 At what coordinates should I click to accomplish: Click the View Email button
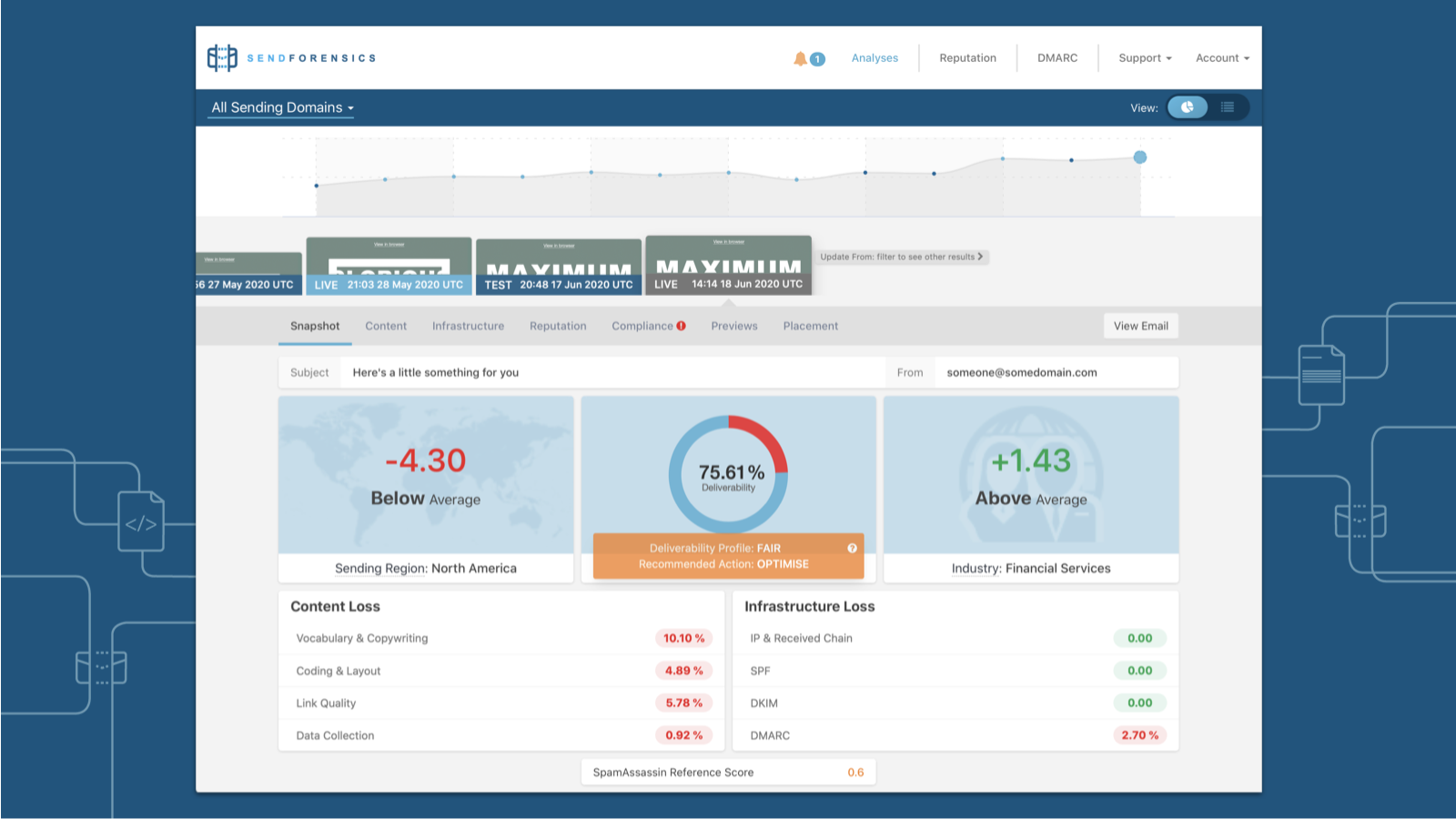point(1140,326)
